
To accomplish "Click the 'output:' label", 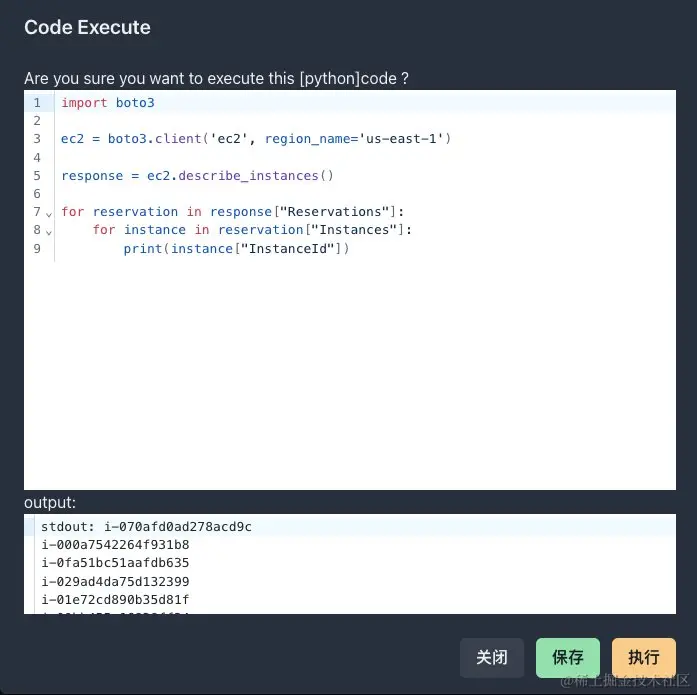I will pyautogui.click(x=50, y=503).
